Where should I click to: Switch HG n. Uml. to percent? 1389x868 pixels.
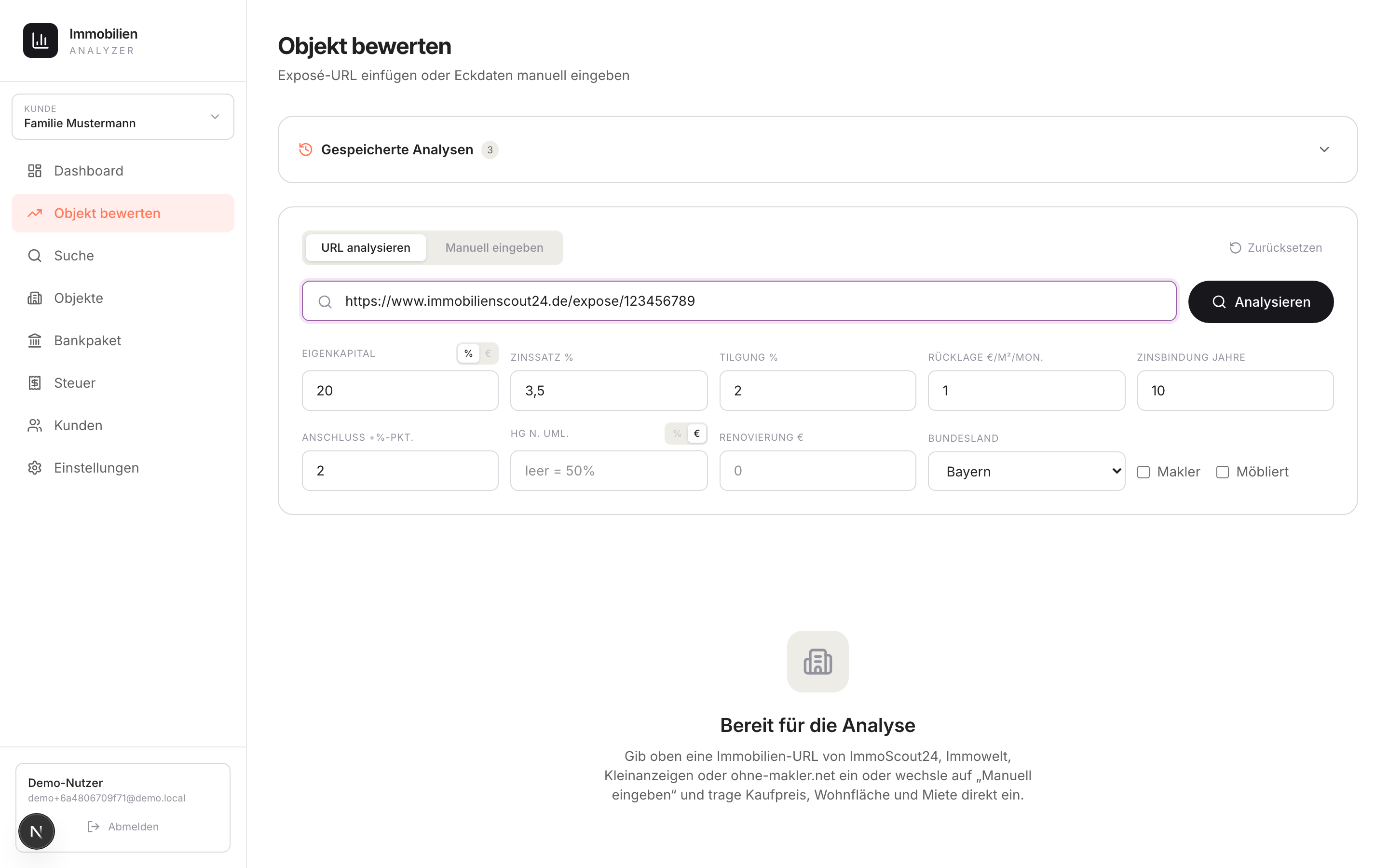(677, 434)
